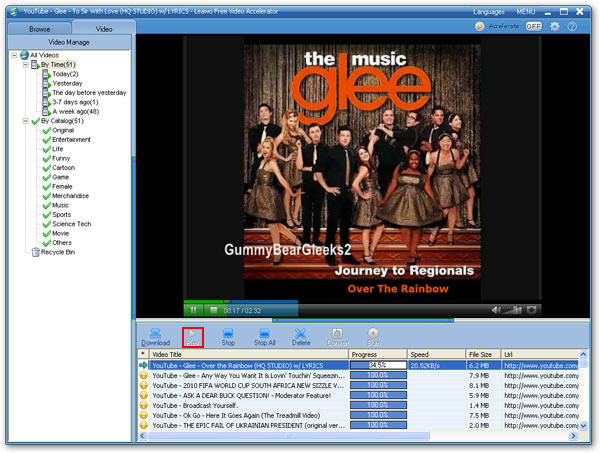The width and height of the screenshot is (600, 453).
Task: Select the Cartoon catalog
Action: tap(64, 168)
